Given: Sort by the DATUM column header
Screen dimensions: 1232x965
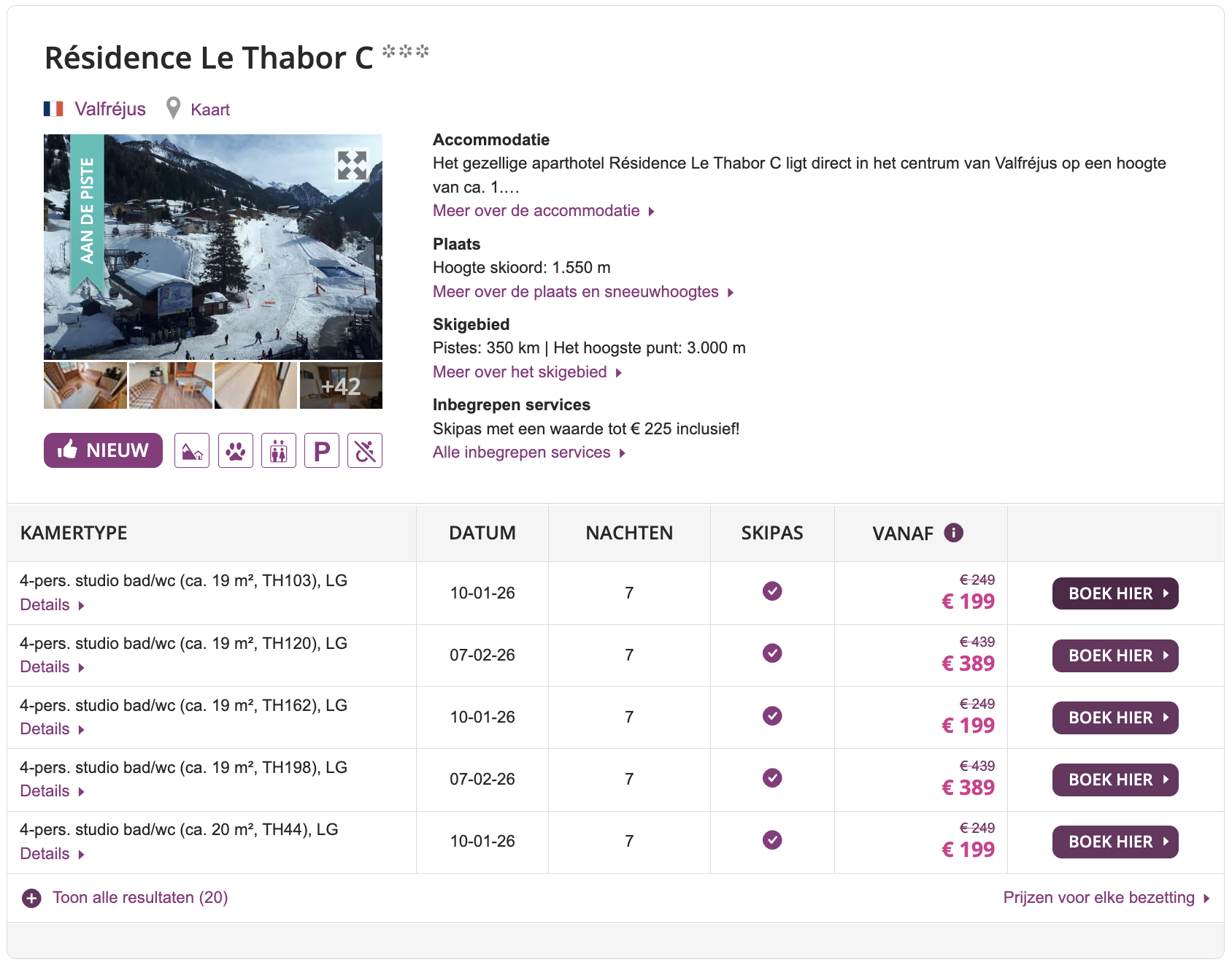Looking at the screenshot, I should [x=482, y=533].
